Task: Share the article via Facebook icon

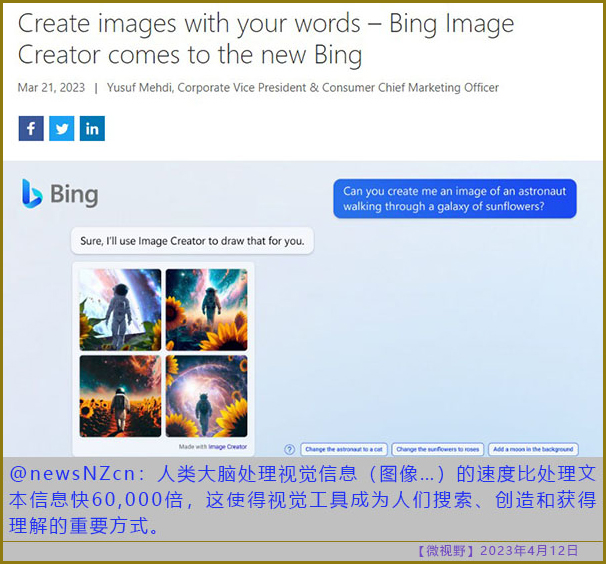Action: pyautogui.click(x=31, y=128)
